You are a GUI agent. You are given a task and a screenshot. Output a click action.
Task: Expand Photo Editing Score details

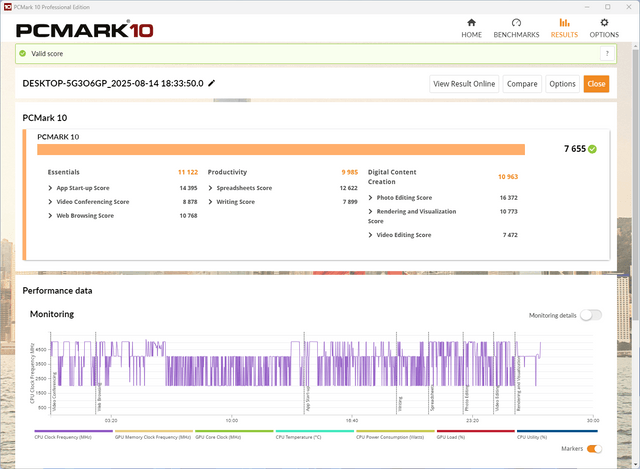pyautogui.click(x=370, y=198)
